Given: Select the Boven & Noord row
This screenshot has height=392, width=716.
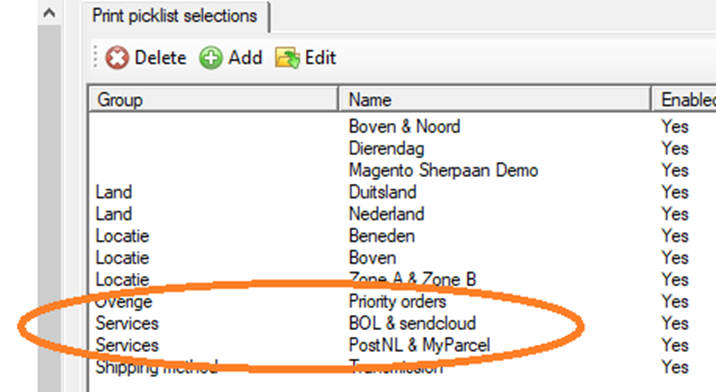Looking at the screenshot, I should click(403, 127).
